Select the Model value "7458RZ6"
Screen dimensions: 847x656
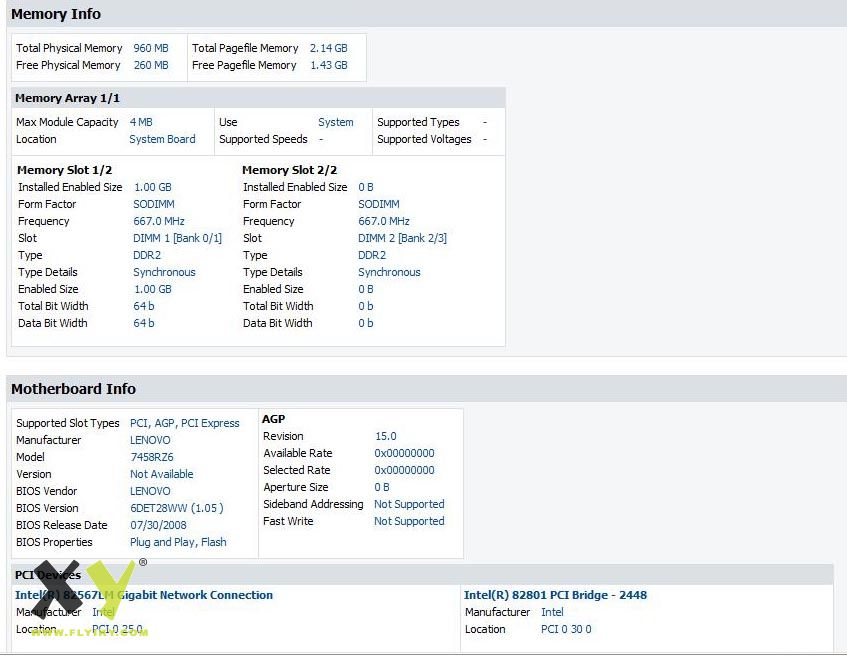pos(152,458)
